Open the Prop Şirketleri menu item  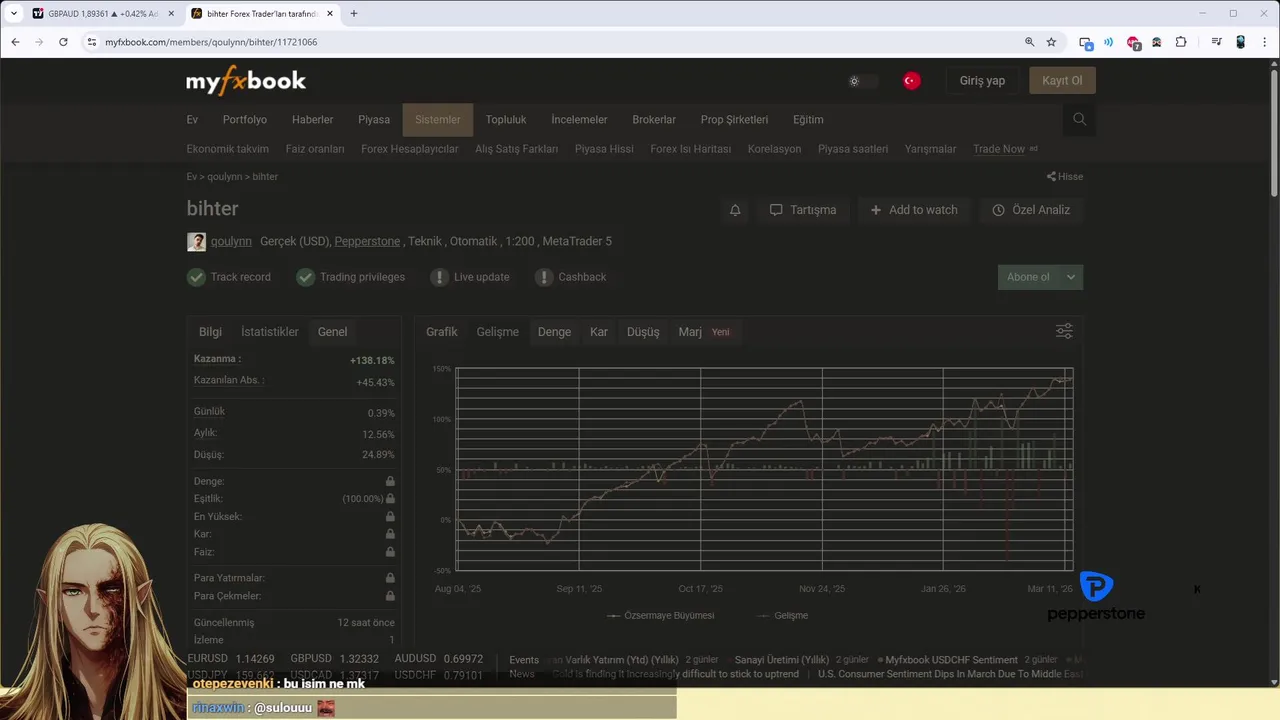coord(734,120)
